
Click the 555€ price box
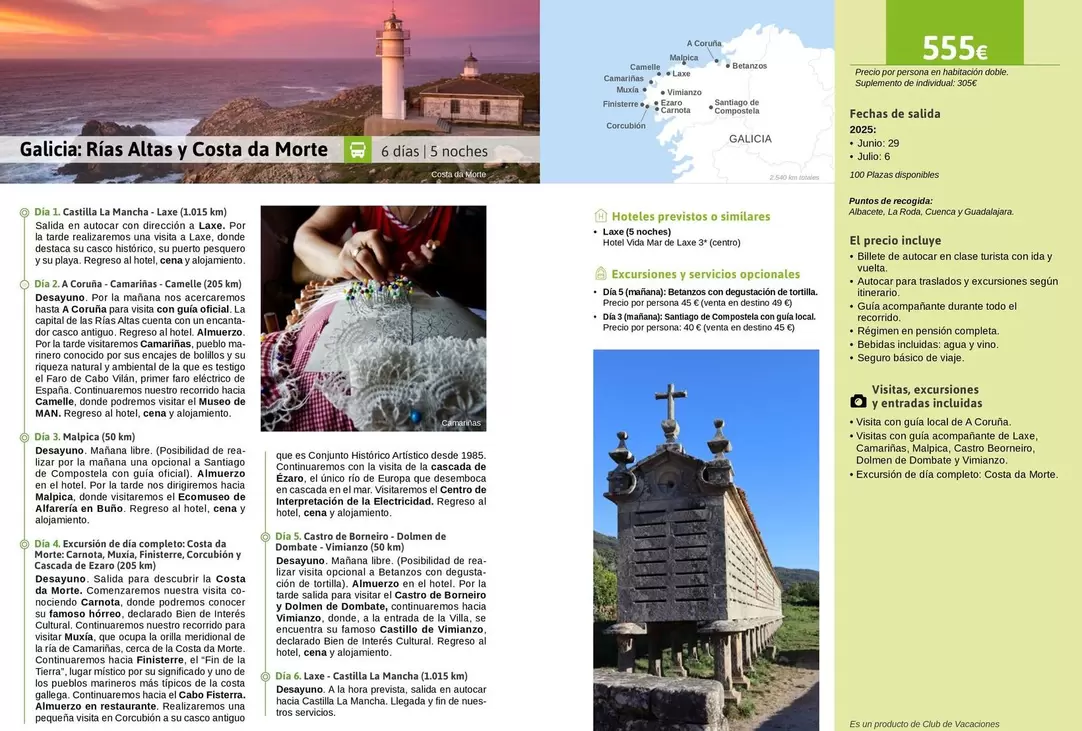tap(954, 32)
